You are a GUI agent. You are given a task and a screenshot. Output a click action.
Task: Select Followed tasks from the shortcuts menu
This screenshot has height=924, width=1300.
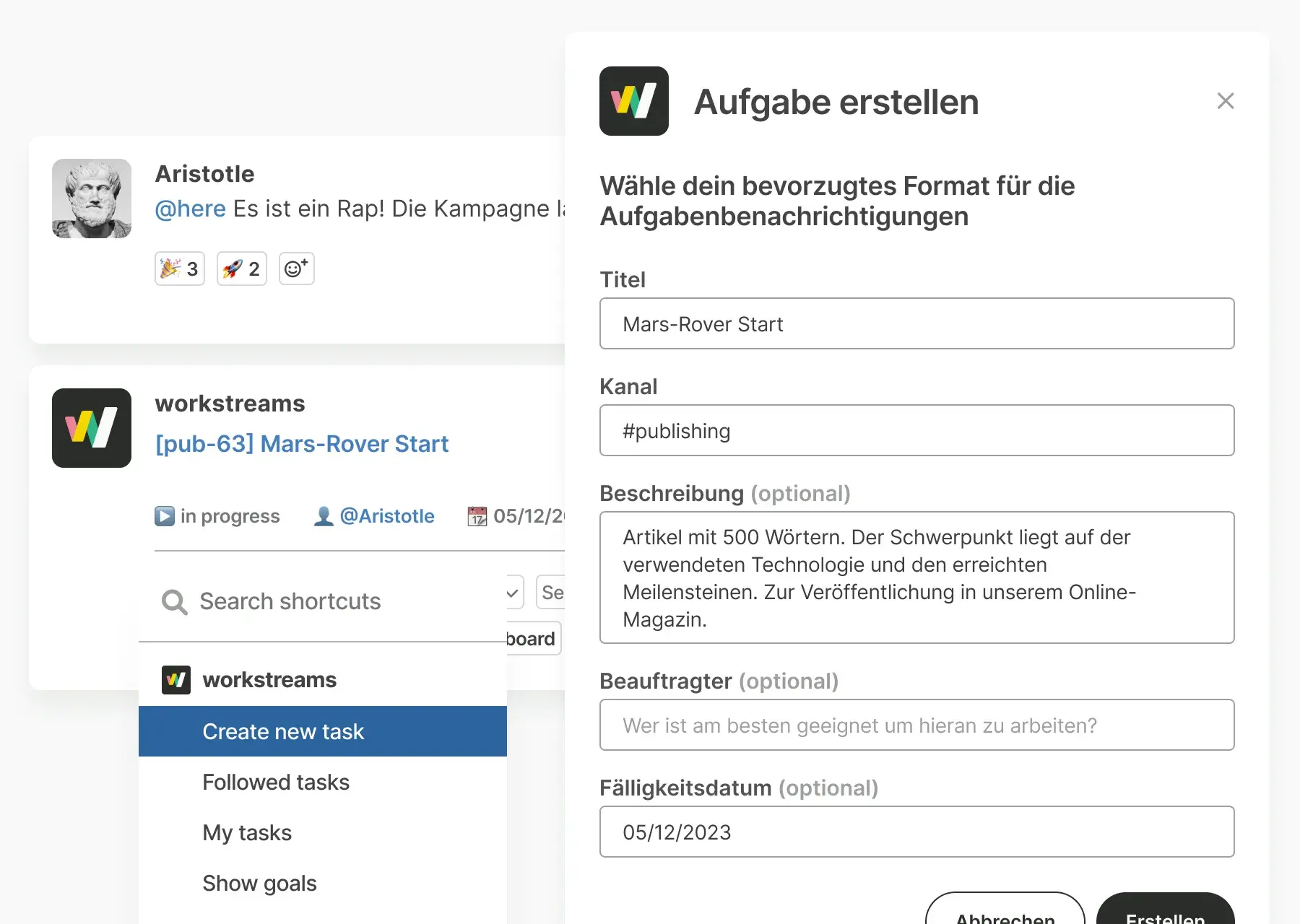click(276, 782)
